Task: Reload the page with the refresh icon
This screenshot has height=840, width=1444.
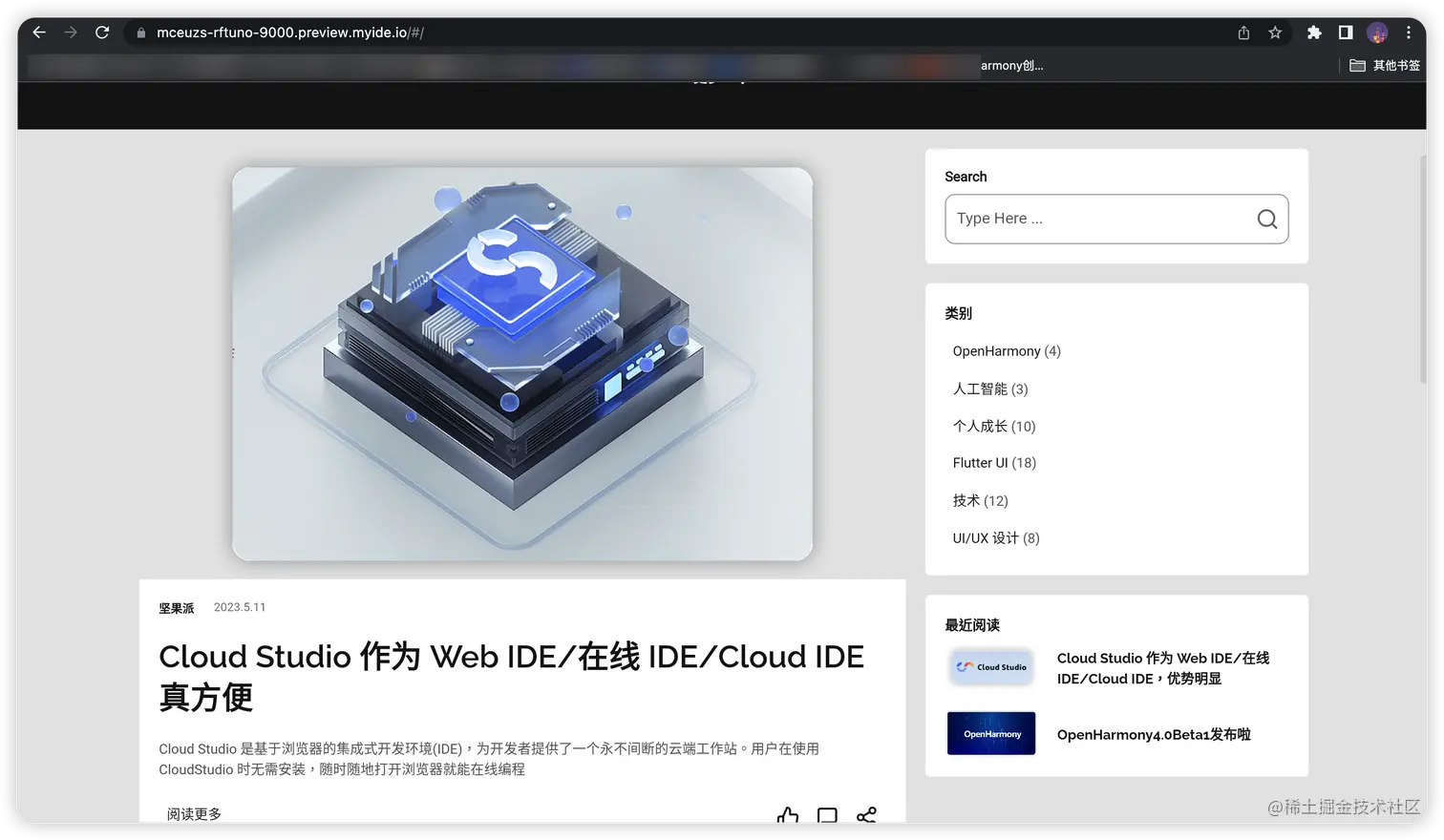Action: tap(102, 31)
